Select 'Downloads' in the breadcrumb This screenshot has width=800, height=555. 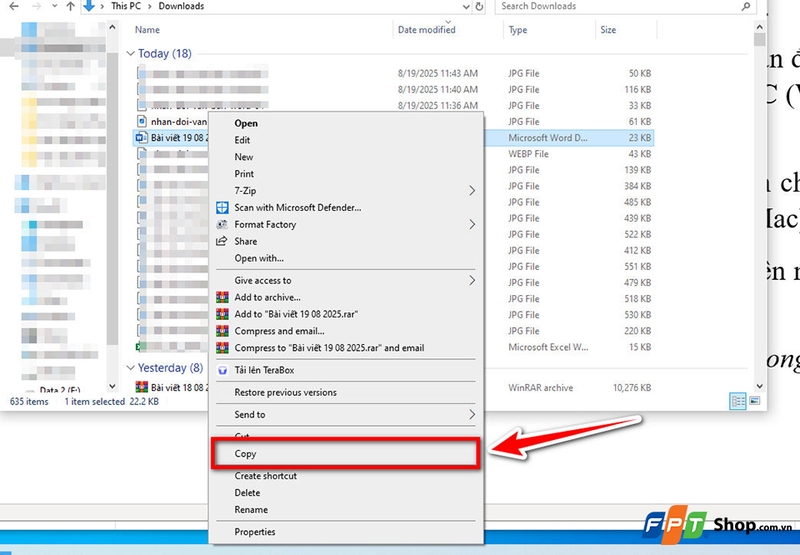(181, 6)
